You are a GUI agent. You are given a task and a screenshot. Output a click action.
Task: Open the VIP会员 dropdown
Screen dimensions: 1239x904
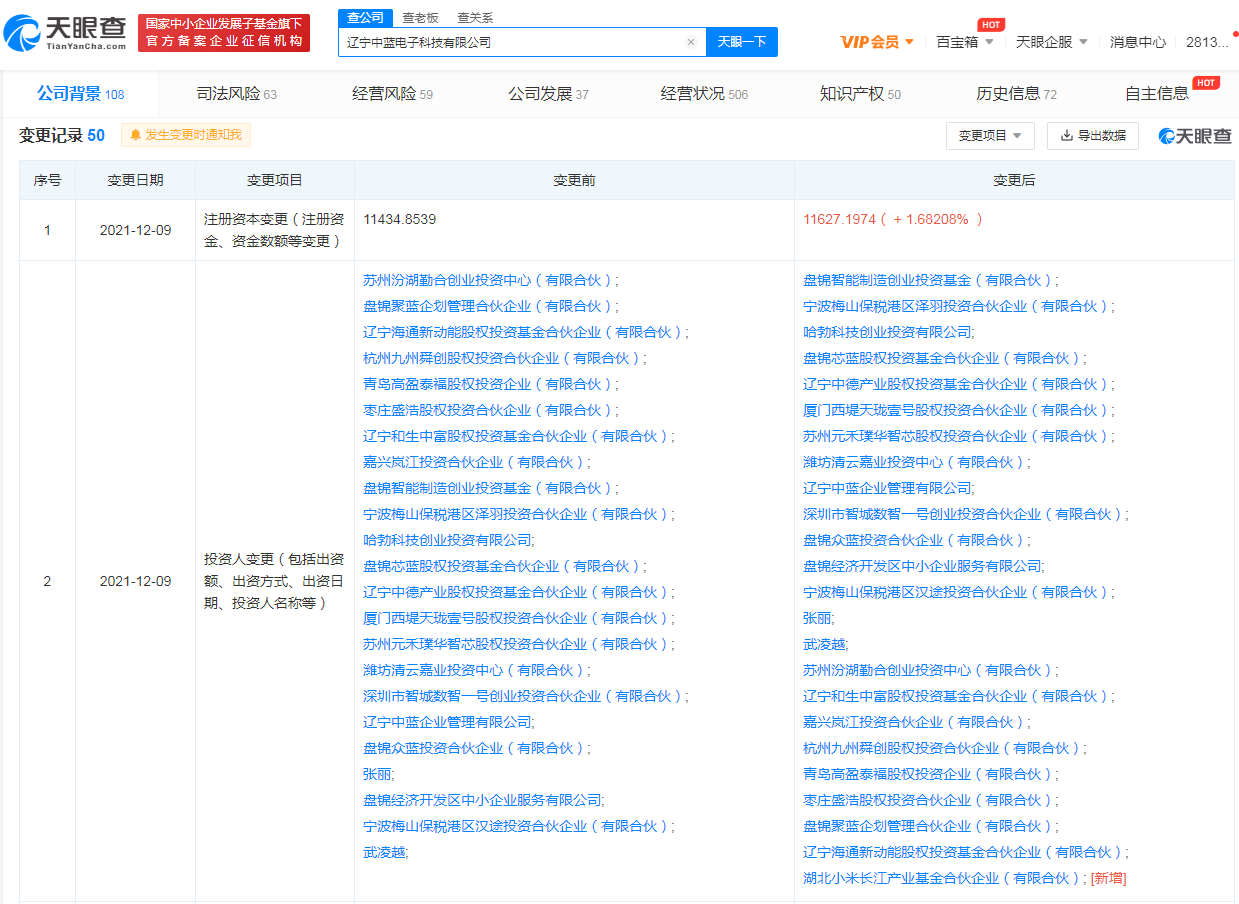point(877,42)
